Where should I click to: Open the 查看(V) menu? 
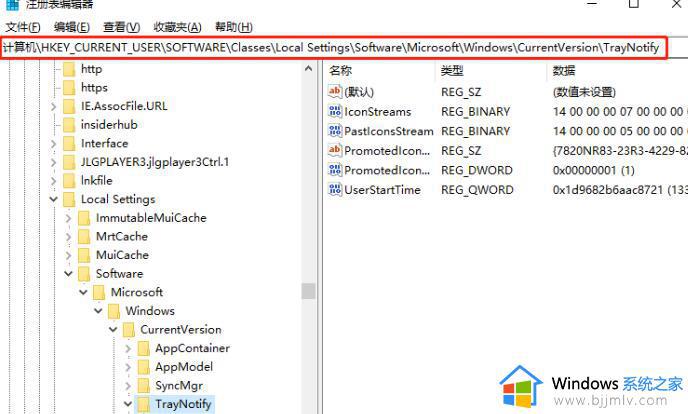coord(121,27)
